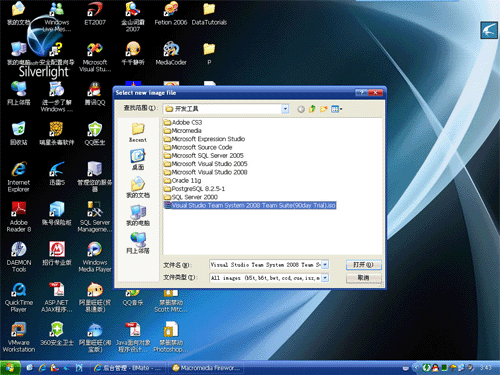The height and width of the screenshot is (375, 500).
Task: Expand the look-in folder dropdown
Action: 285,109
